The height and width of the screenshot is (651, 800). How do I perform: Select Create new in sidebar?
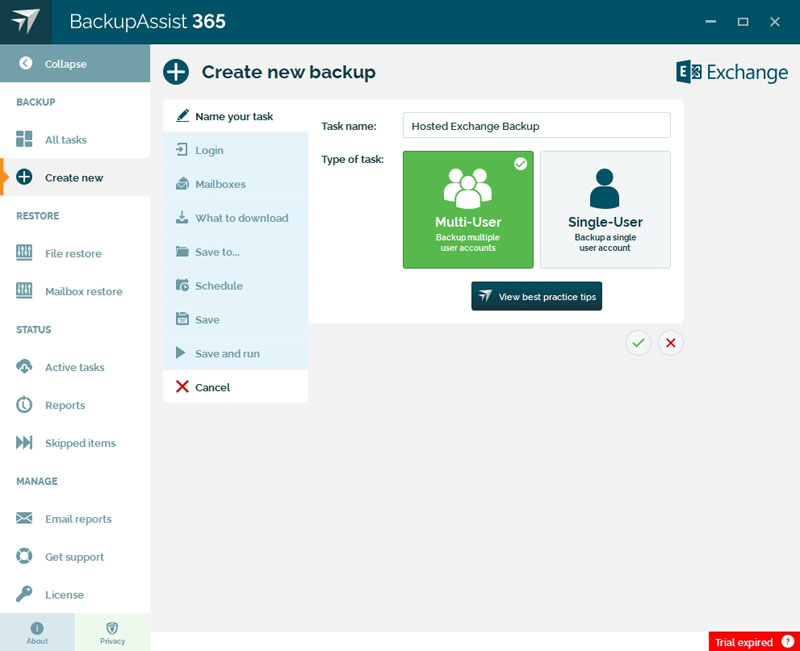click(x=75, y=178)
